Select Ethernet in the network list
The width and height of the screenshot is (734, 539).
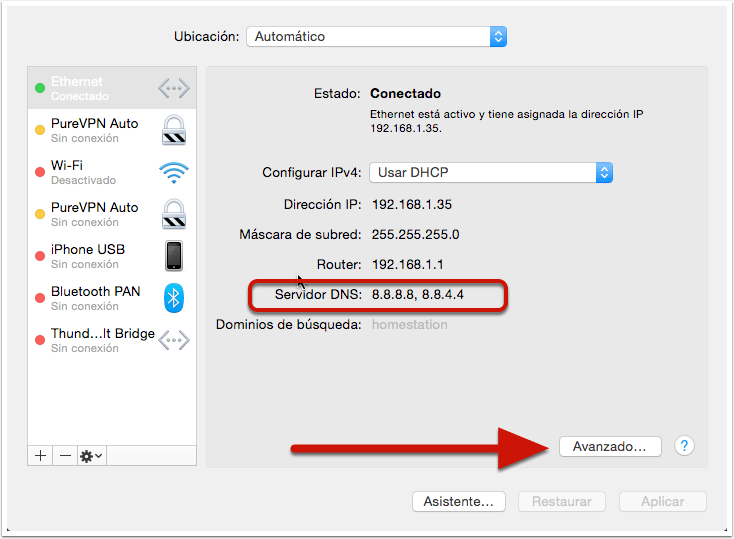90,89
